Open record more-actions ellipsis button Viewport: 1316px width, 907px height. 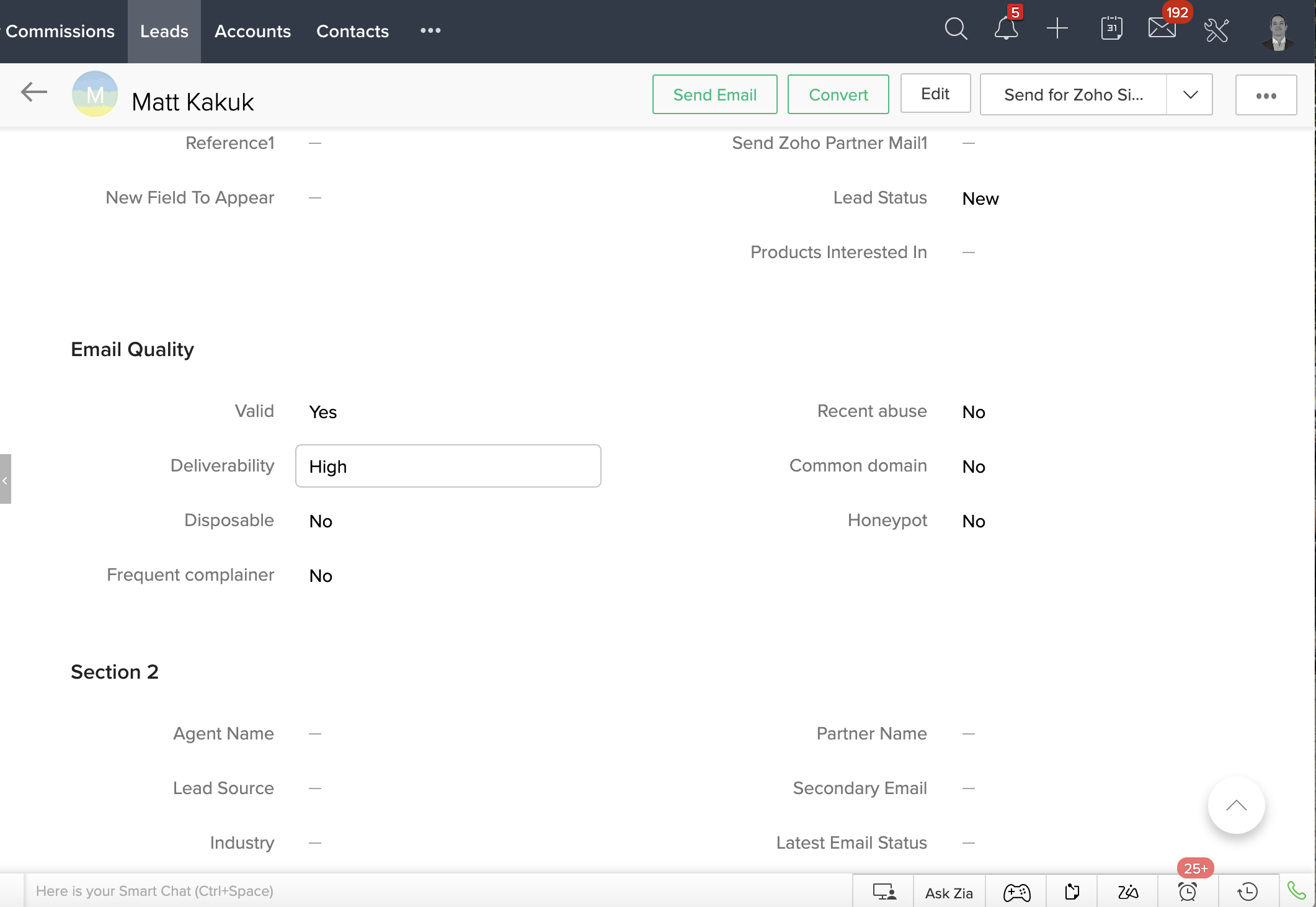coord(1266,96)
